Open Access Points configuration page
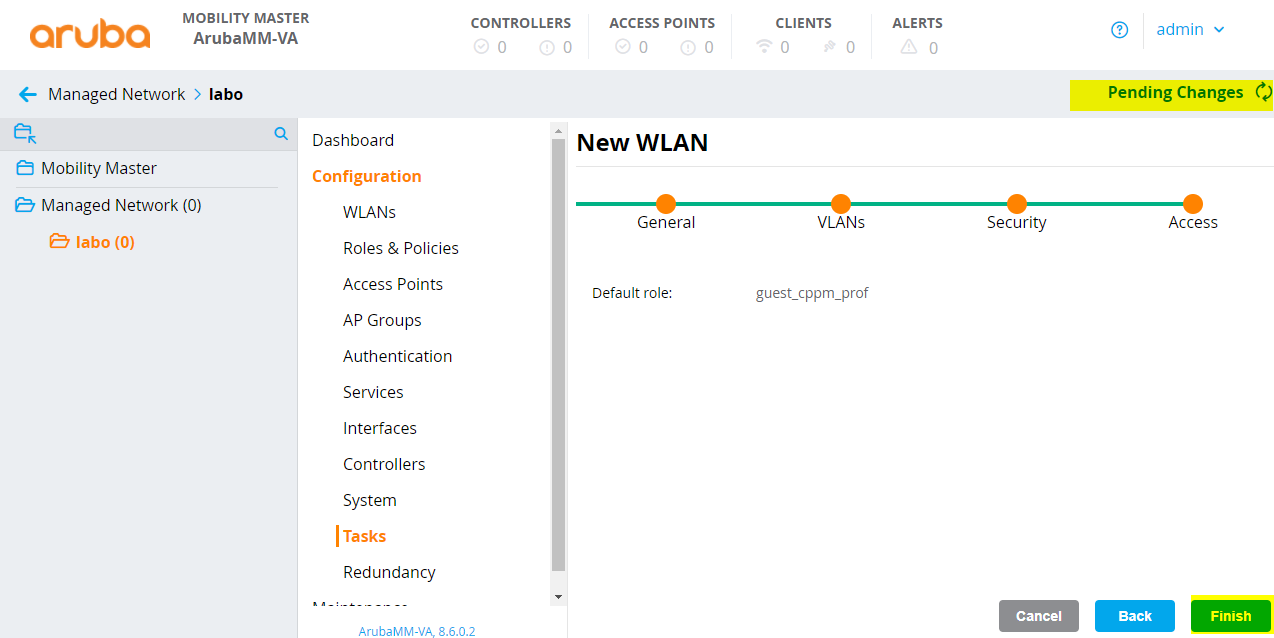1274x638 pixels. [x=393, y=284]
